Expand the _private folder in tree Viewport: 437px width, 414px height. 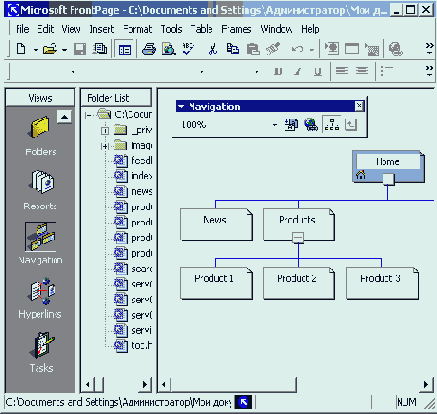click(x=105, y=131)
